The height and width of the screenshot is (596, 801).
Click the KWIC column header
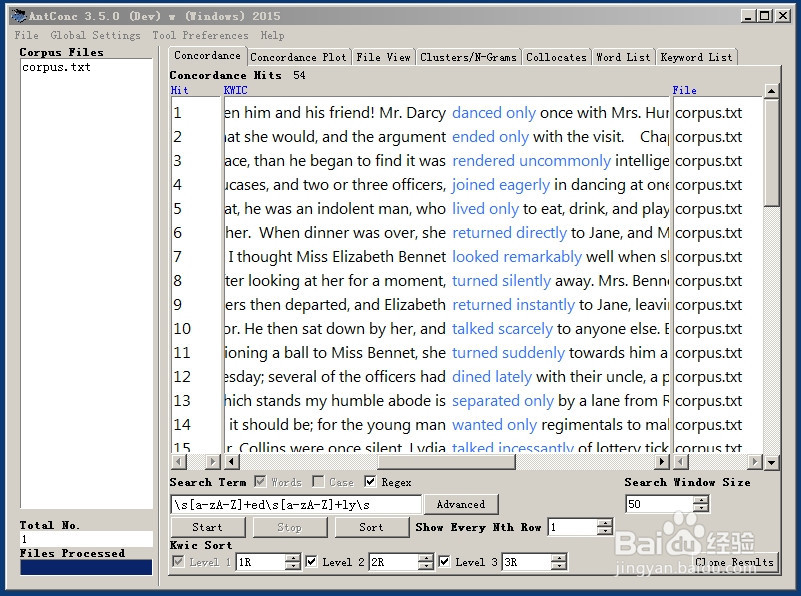(235, 90)
